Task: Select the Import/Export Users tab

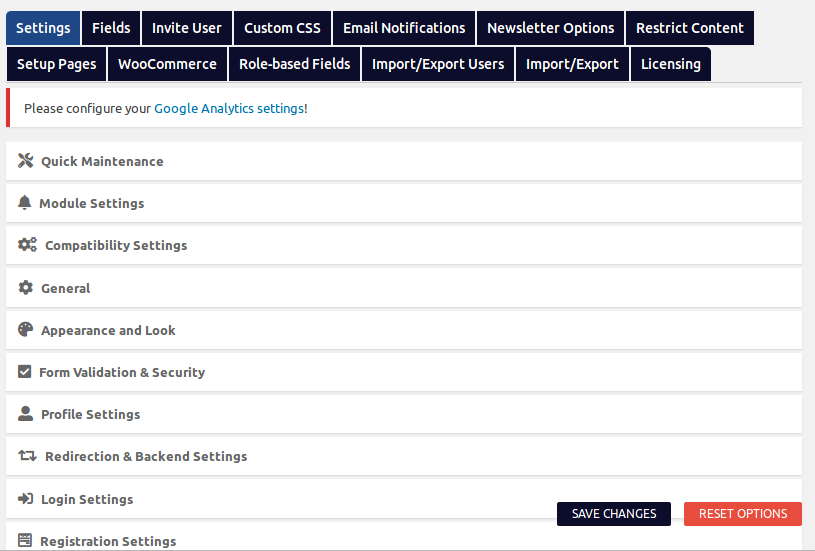Action: (x=438, y=64)
